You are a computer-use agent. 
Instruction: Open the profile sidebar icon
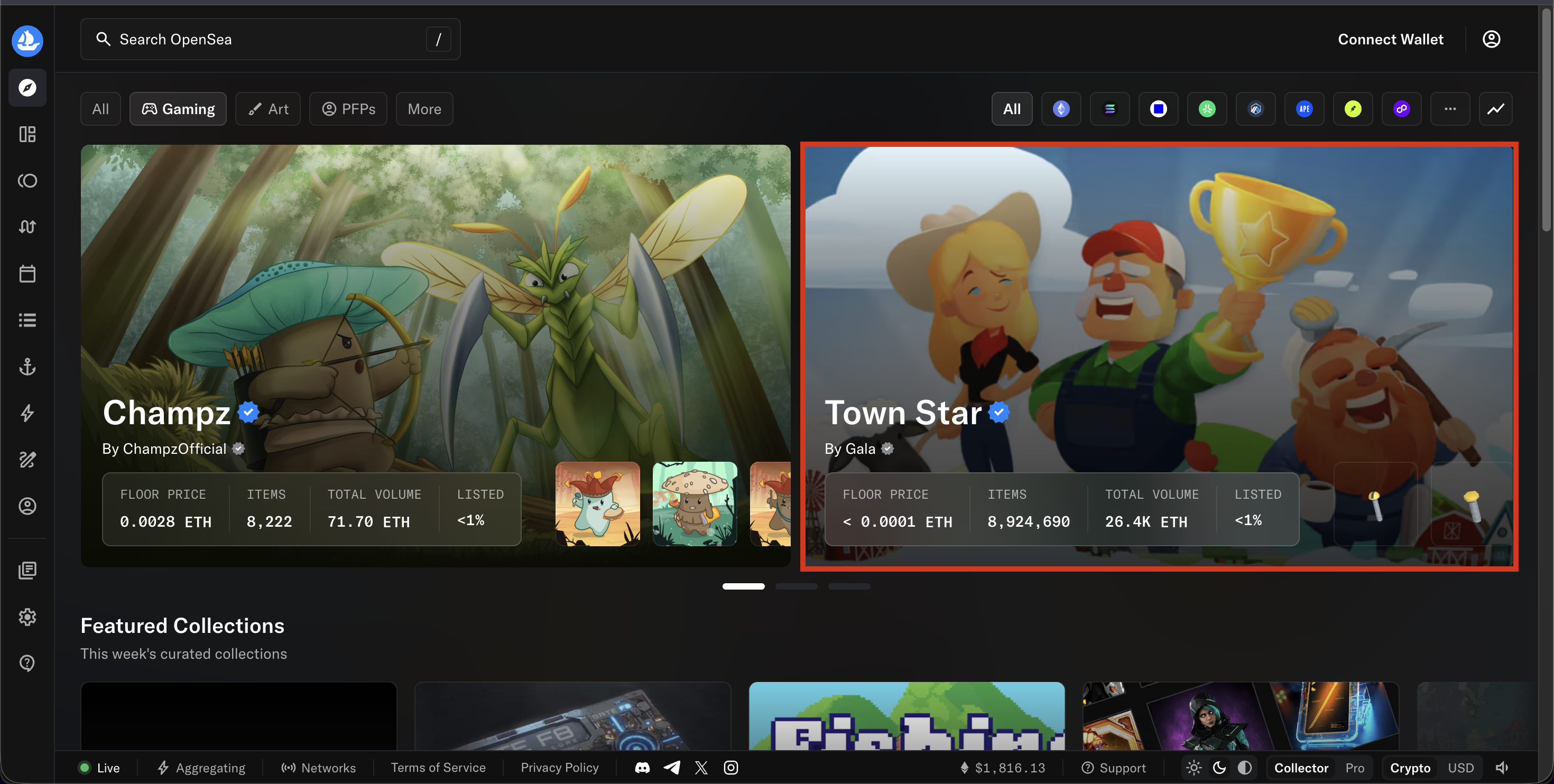click(27, 506)
